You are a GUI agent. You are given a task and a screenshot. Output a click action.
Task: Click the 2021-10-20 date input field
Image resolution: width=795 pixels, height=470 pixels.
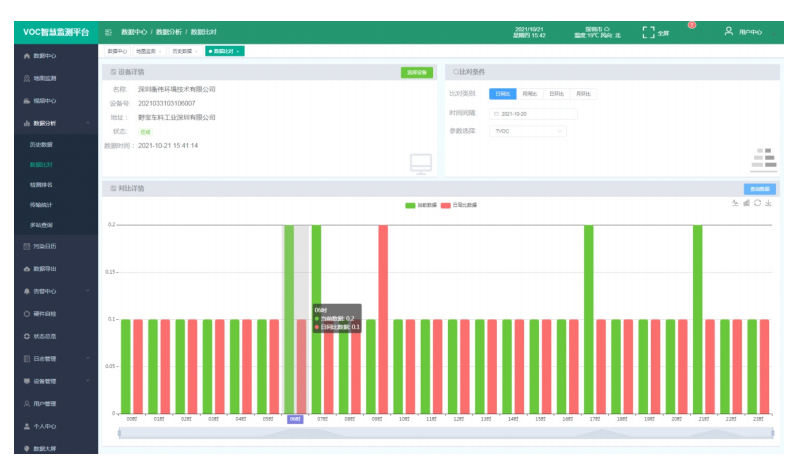pyautogui.click(x=533, y=114)
